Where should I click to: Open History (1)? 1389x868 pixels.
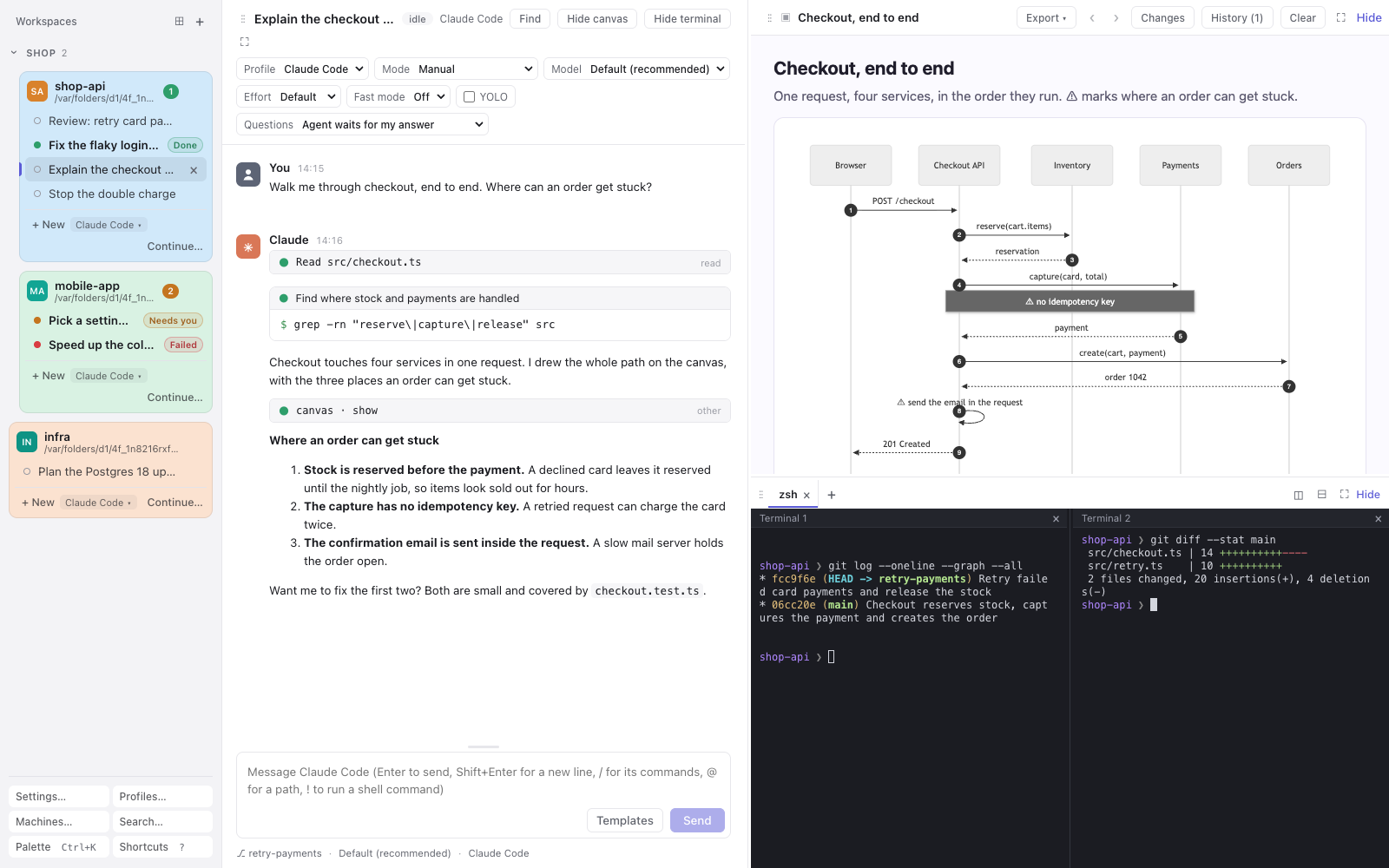point(1237,17)
